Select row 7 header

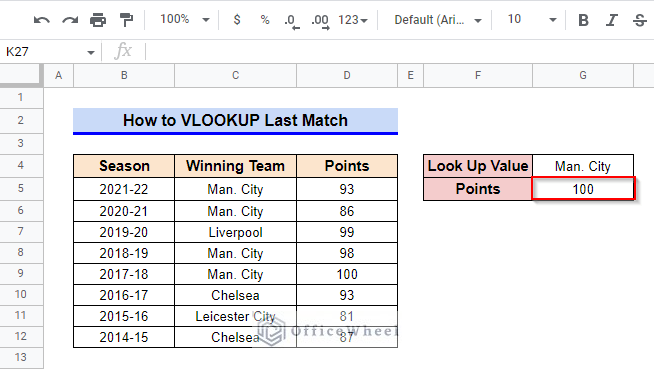21,231
